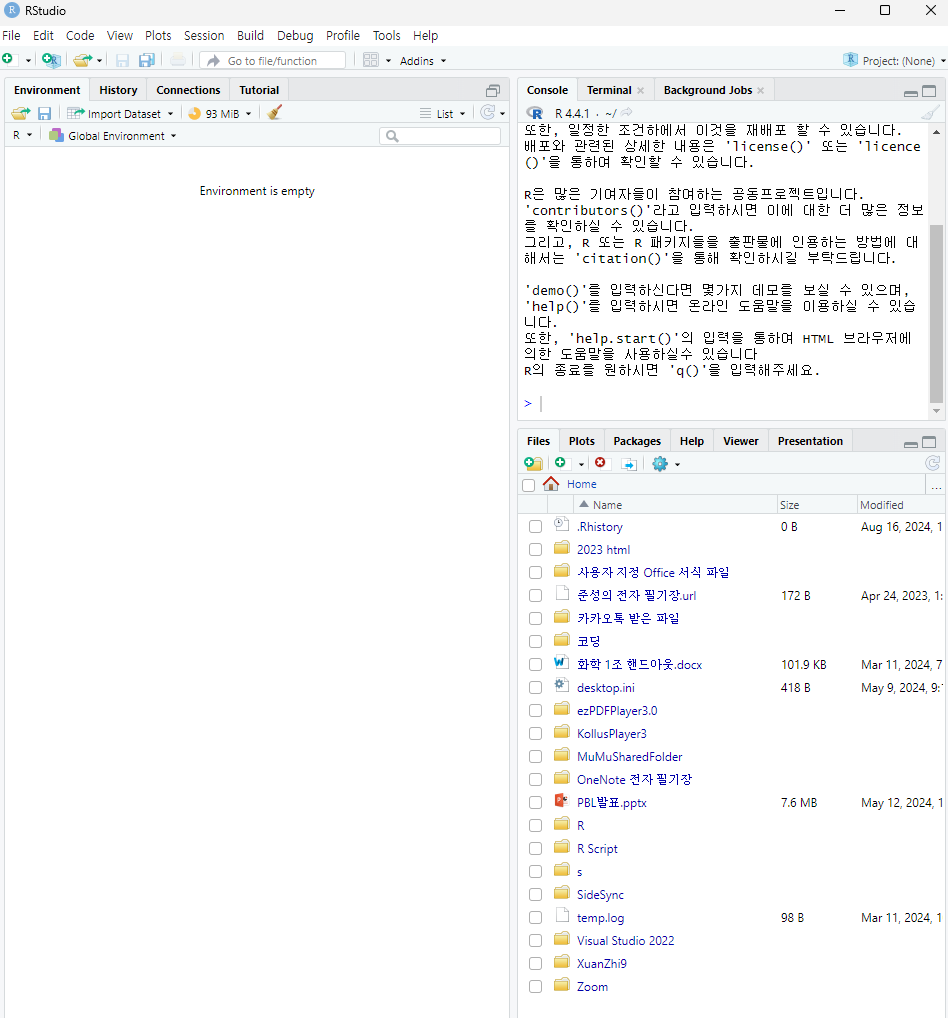
Task: Save workspace in Environment pane
Action: click(x=44, y=114)
